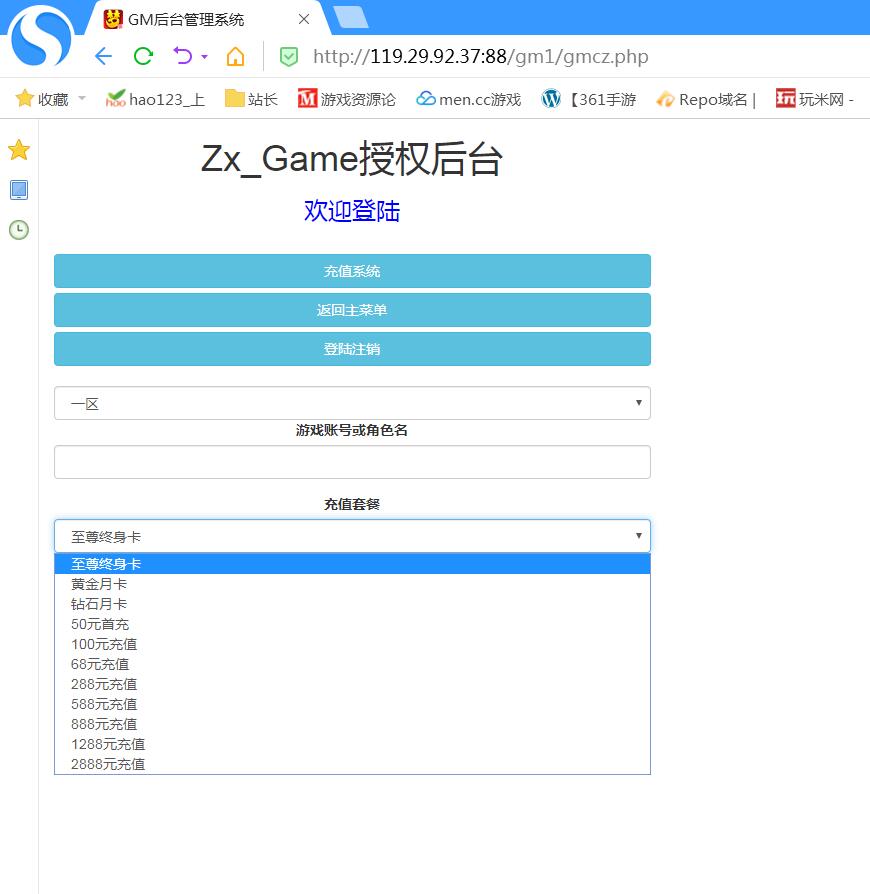The image size is (870, 894).
Task: Select 黄金月卡 from the list
Action: (99, 584)
